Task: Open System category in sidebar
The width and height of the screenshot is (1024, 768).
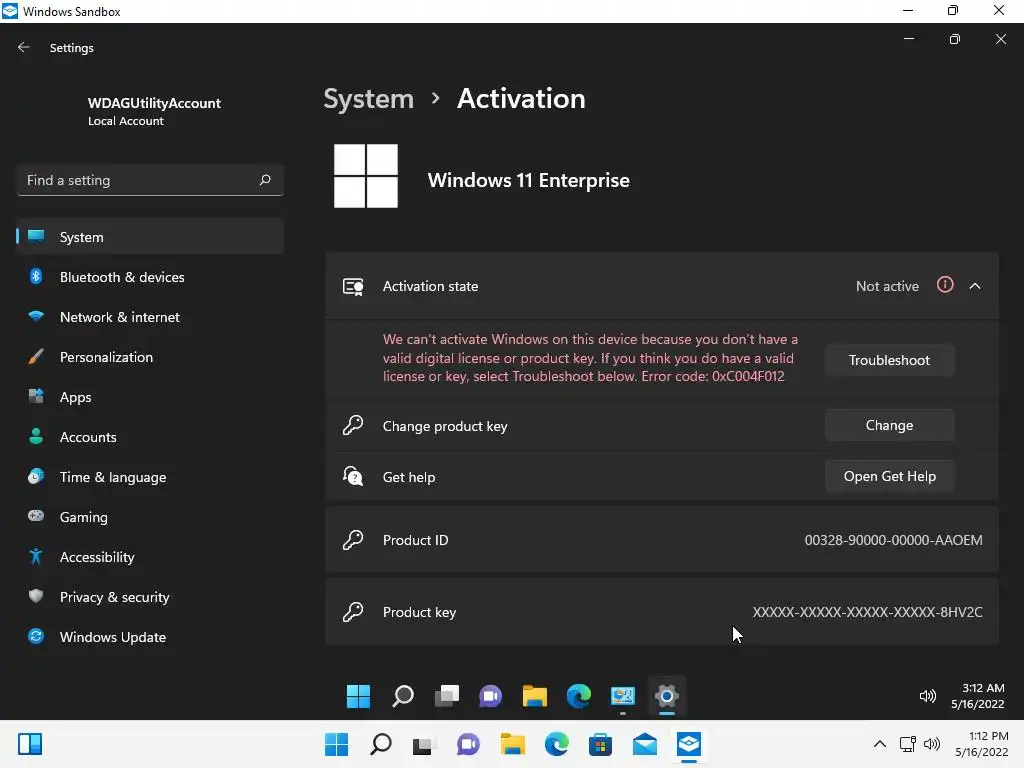Action: tap(150, 236)
